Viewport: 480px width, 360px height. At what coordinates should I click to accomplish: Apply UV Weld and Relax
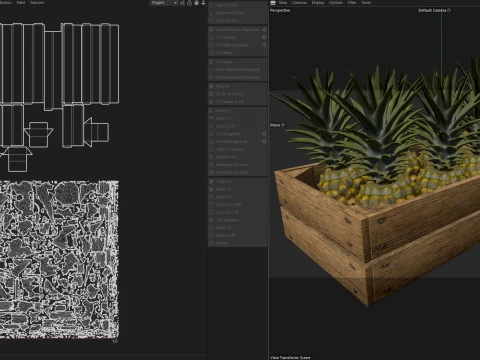click(234, 45)
